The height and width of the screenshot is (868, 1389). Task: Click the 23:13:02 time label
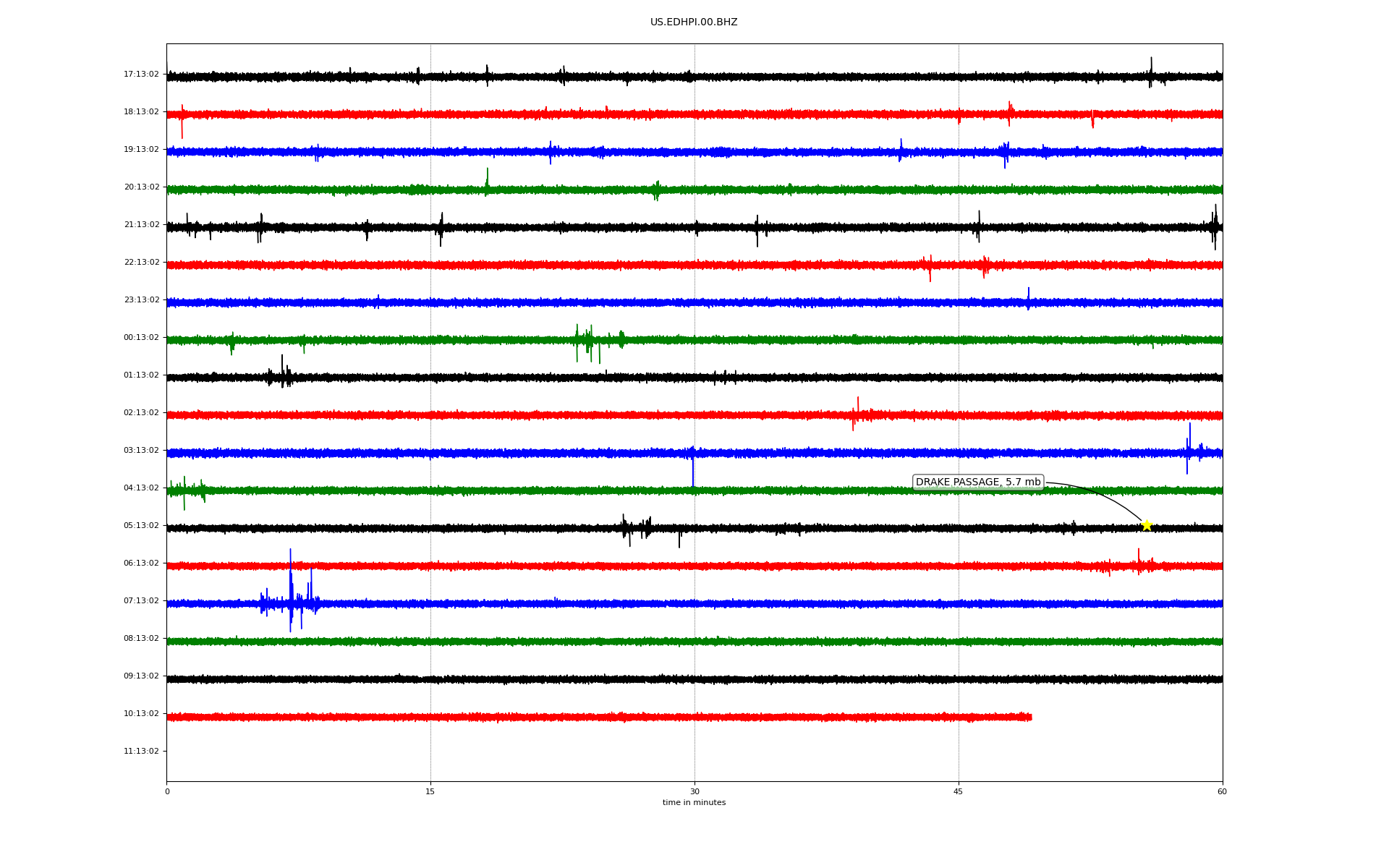(x=141, y=299)
